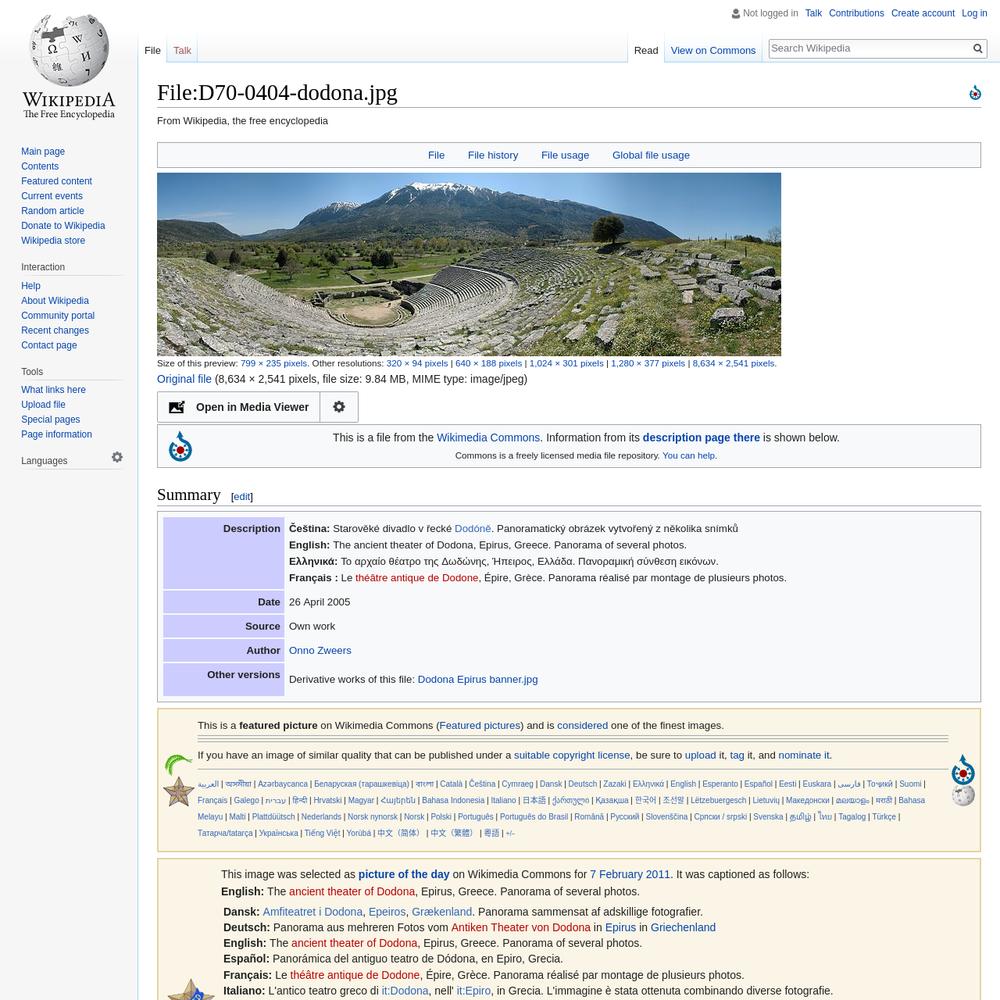
Task: Click the small Wikipedia globe in featured box
Action: pyautogui.click(x=963, y=796)
